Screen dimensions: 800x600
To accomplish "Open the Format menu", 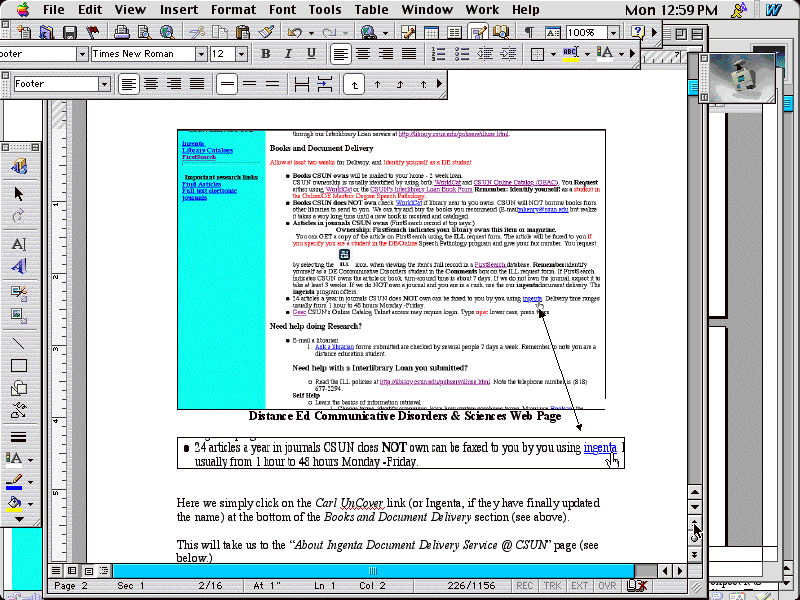I will pos(233,10).
